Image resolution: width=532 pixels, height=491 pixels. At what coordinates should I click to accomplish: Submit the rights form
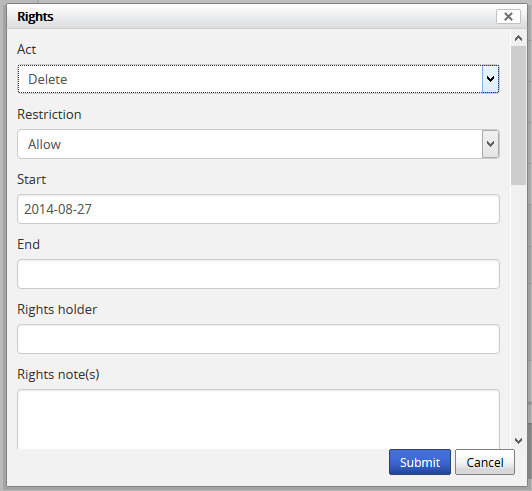[x=420, y=462]
